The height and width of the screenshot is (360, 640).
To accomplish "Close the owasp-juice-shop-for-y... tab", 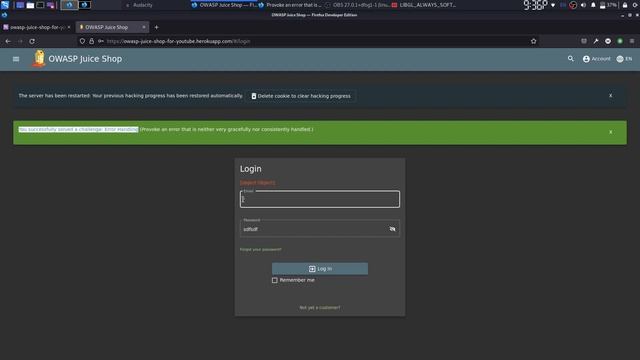I will 69,27.
